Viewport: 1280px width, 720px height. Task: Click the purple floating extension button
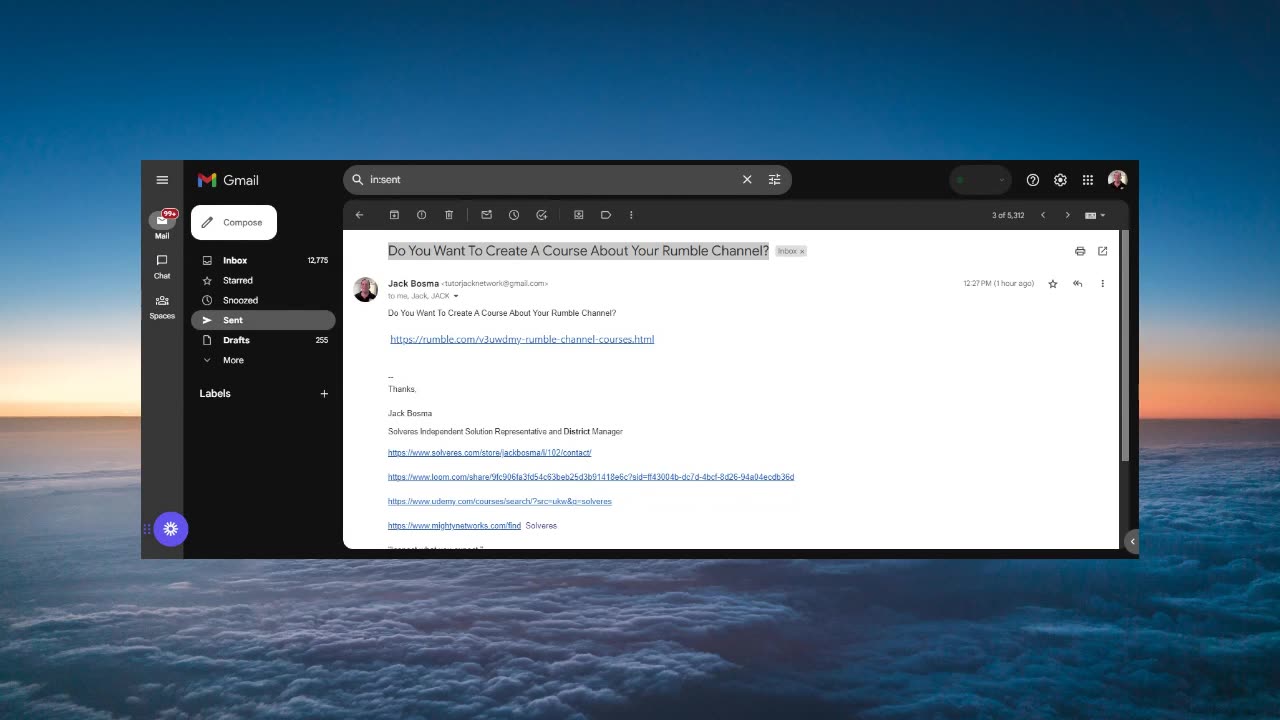click(171, 529)
